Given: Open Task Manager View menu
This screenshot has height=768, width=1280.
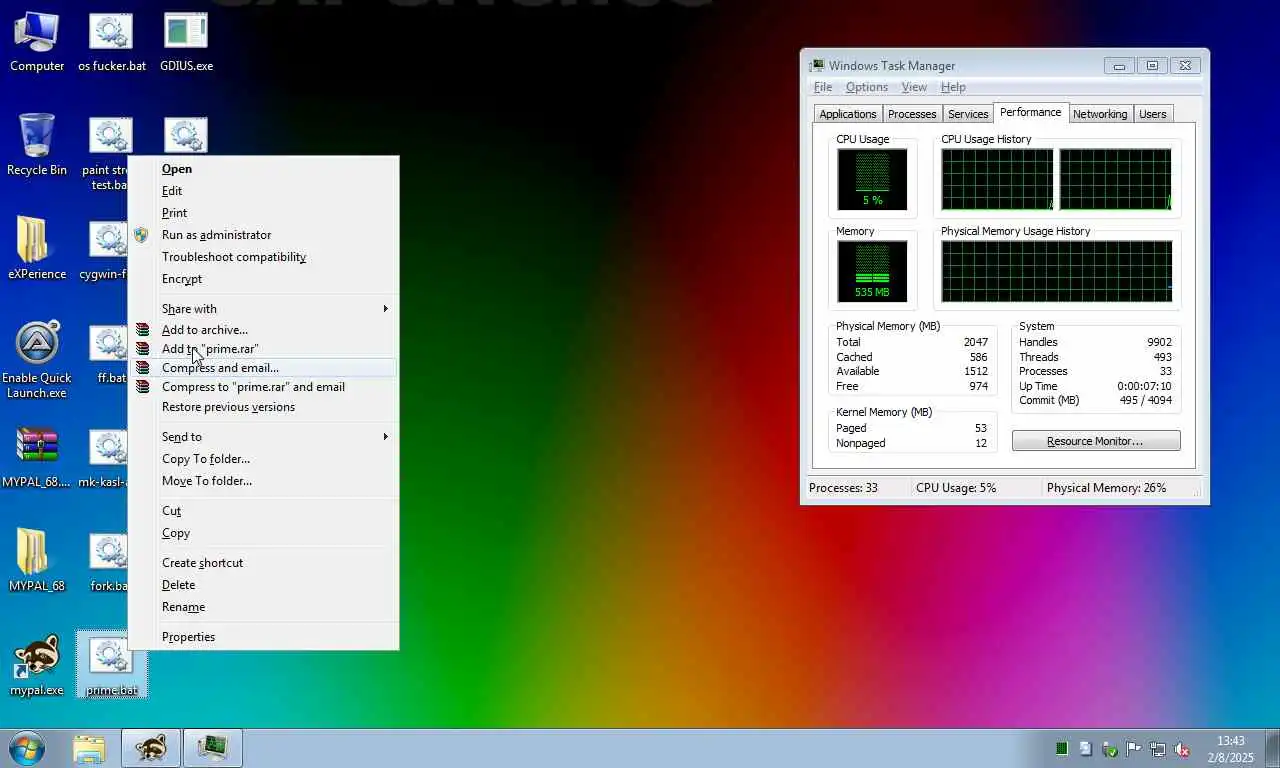Looking at the screenshot, I should [914, 88].
